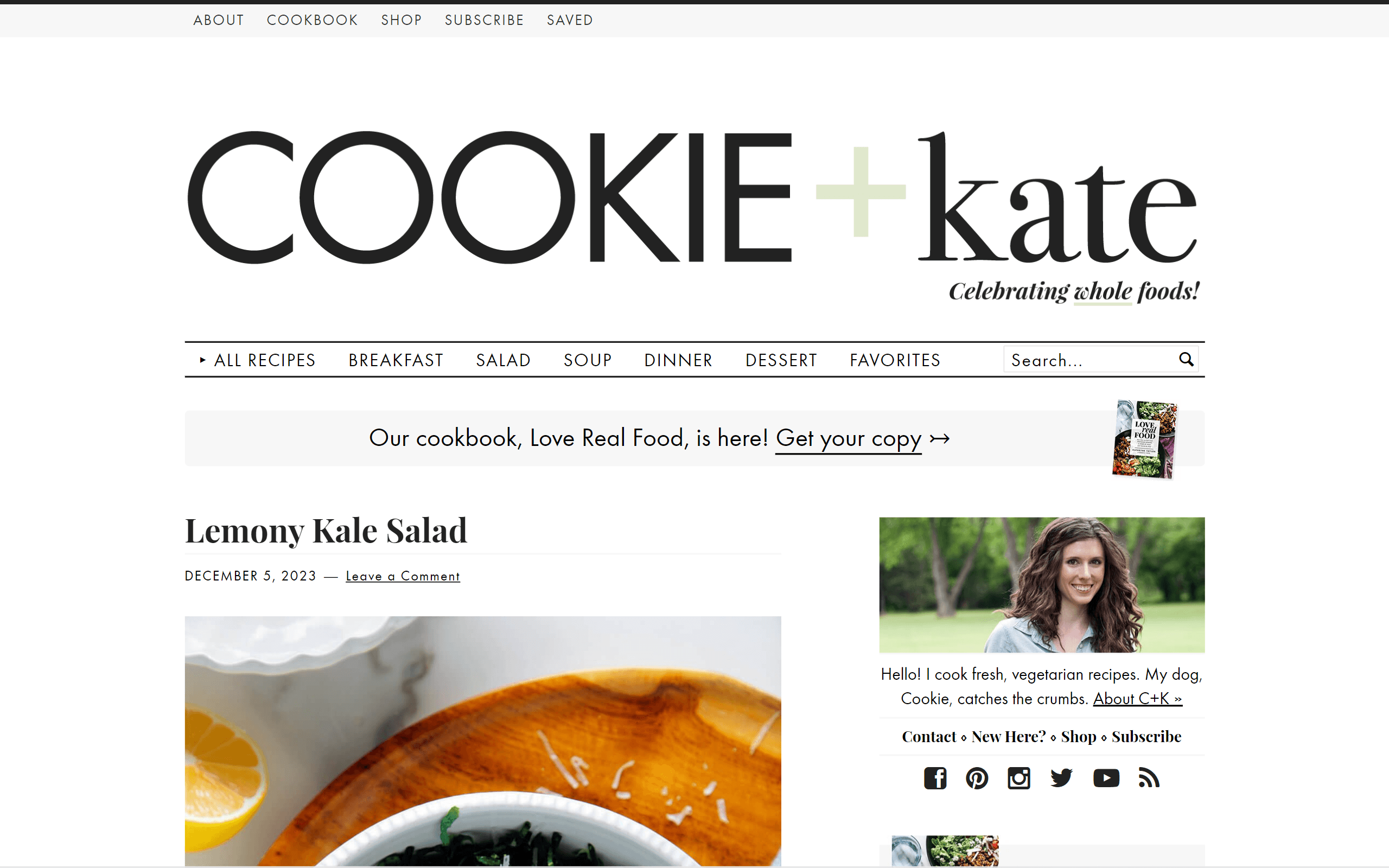The image size is (1389, 868).
Task: Focus the Search input field
Action: pyautogui.click(x=1091, y=360)
